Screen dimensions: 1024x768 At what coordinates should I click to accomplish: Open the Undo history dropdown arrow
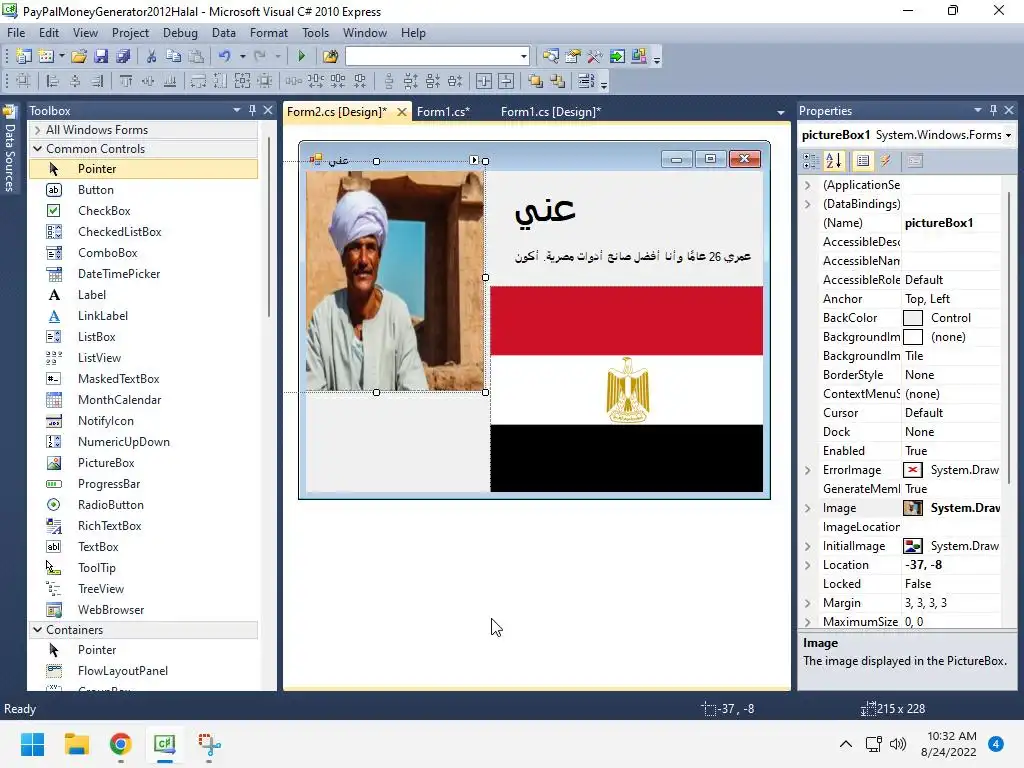pos(242,56)
